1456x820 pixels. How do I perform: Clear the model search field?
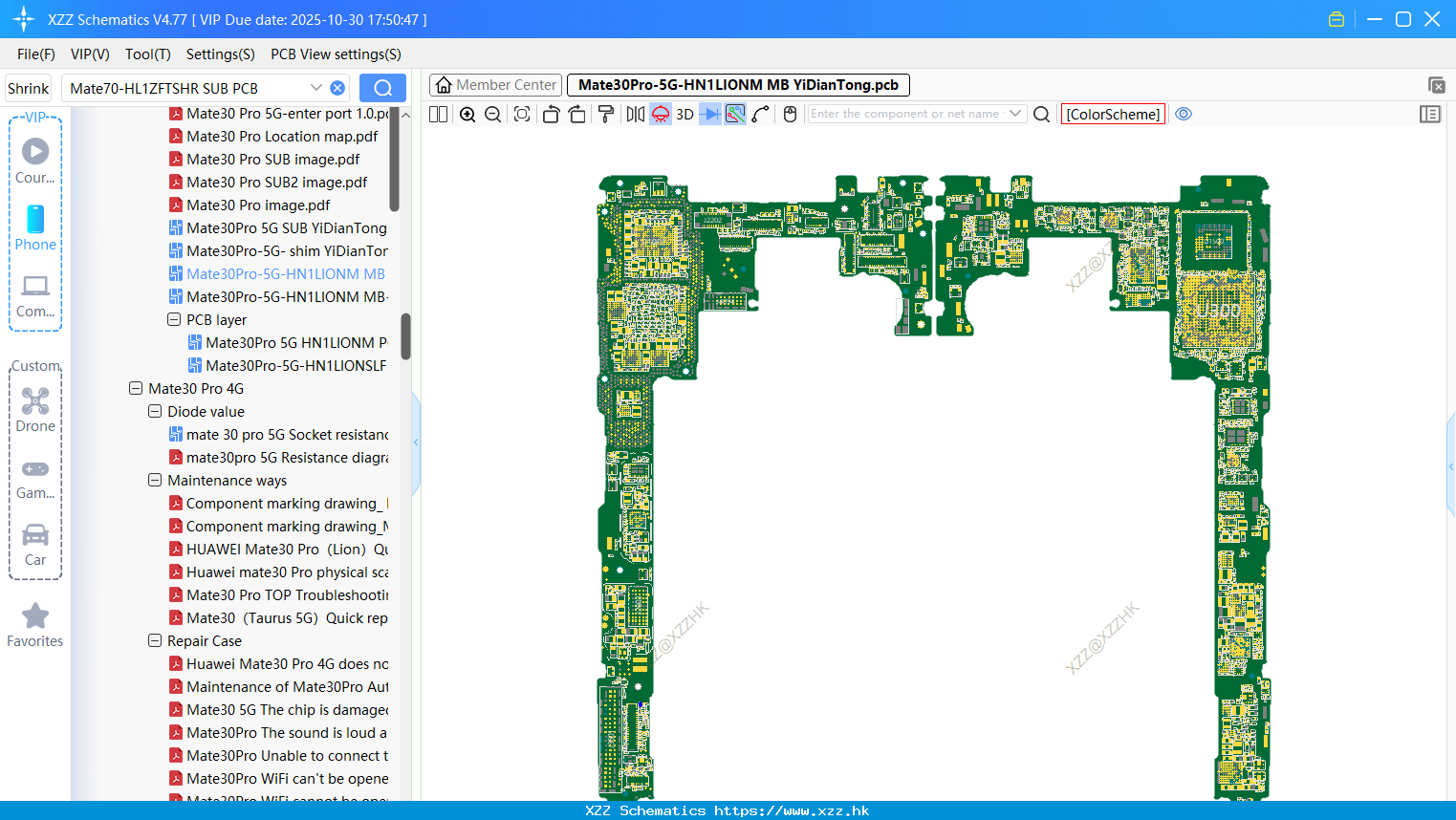pos(337,88)
